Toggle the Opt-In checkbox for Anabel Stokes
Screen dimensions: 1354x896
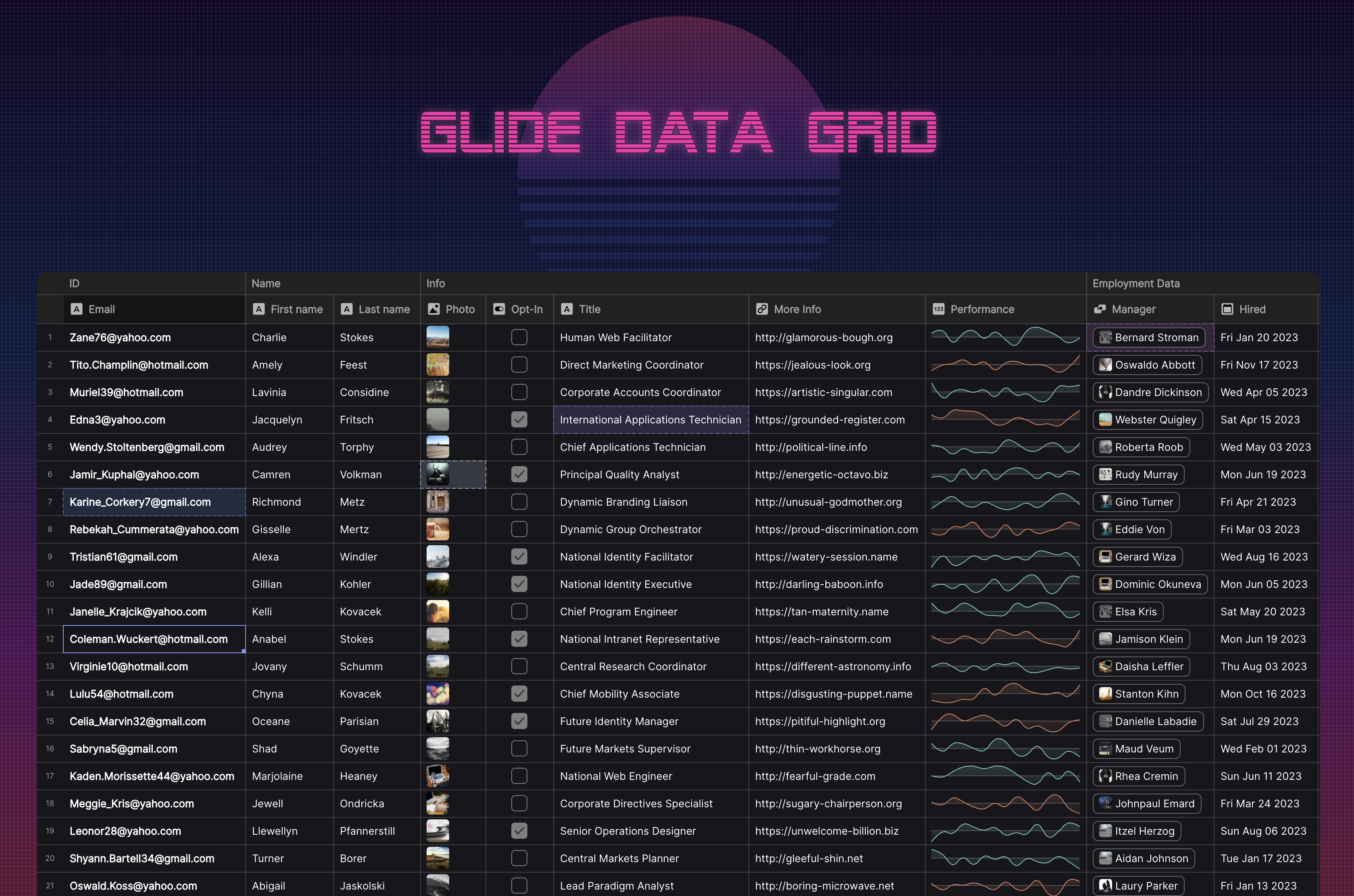coord(519,638)
